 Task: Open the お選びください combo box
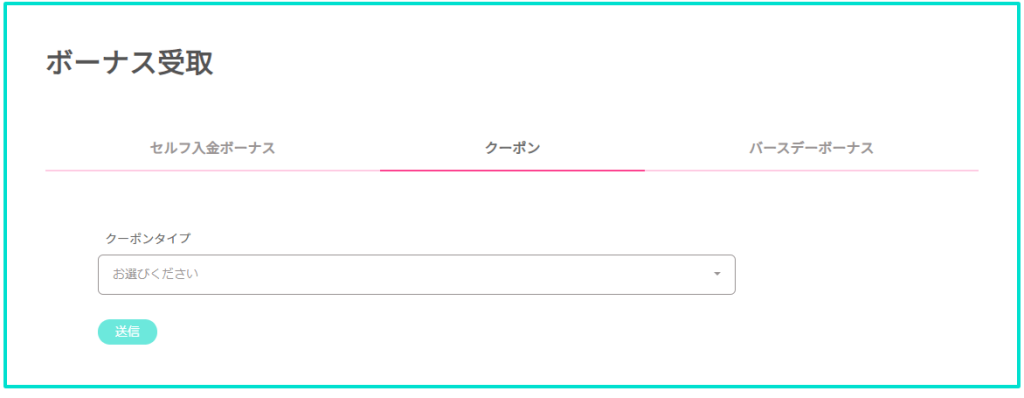pyautogui.click(x=417, y=274)
